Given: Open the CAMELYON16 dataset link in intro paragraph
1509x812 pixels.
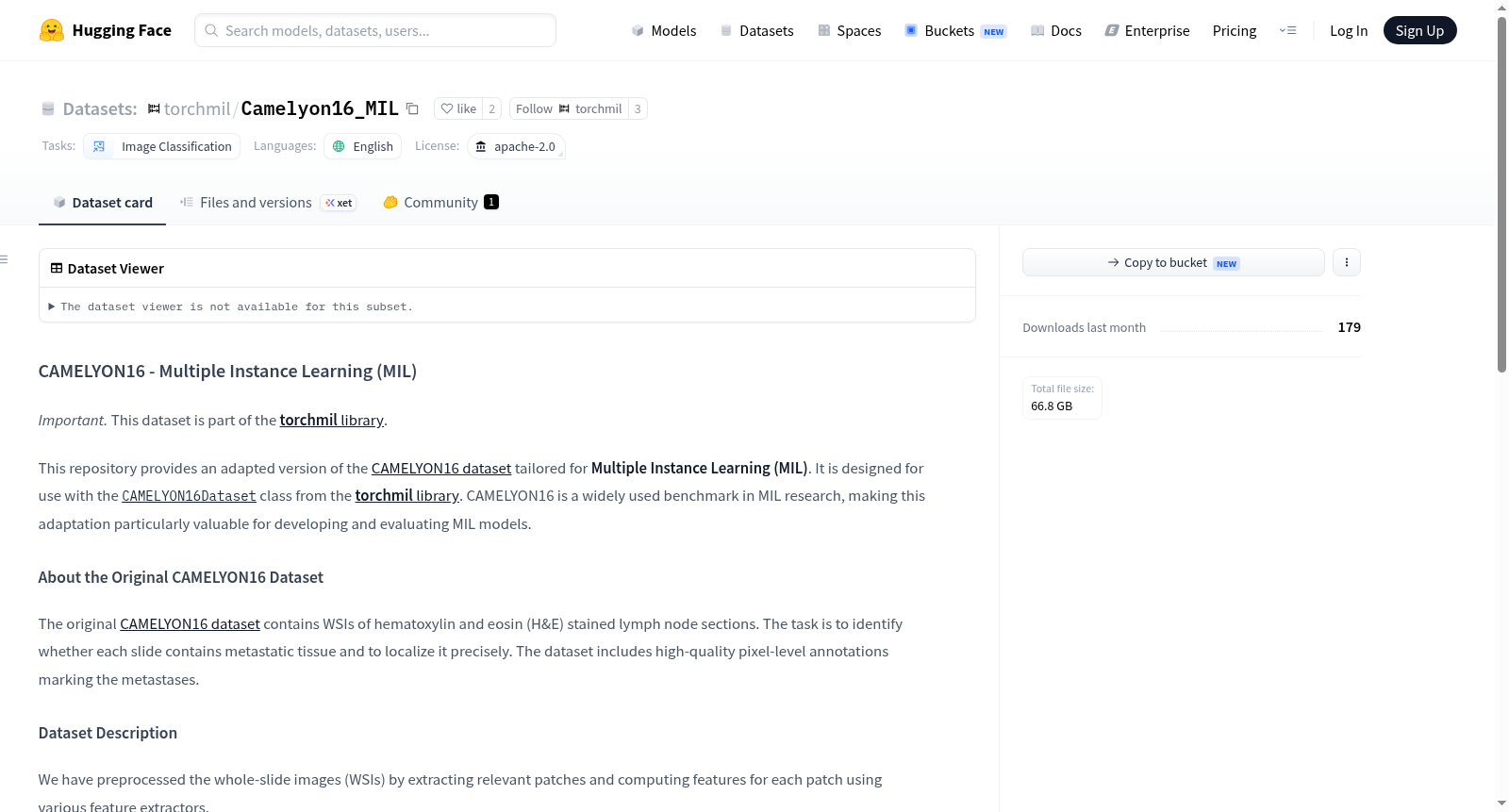Looking at the screenshot, I should (x=441, y=468).
